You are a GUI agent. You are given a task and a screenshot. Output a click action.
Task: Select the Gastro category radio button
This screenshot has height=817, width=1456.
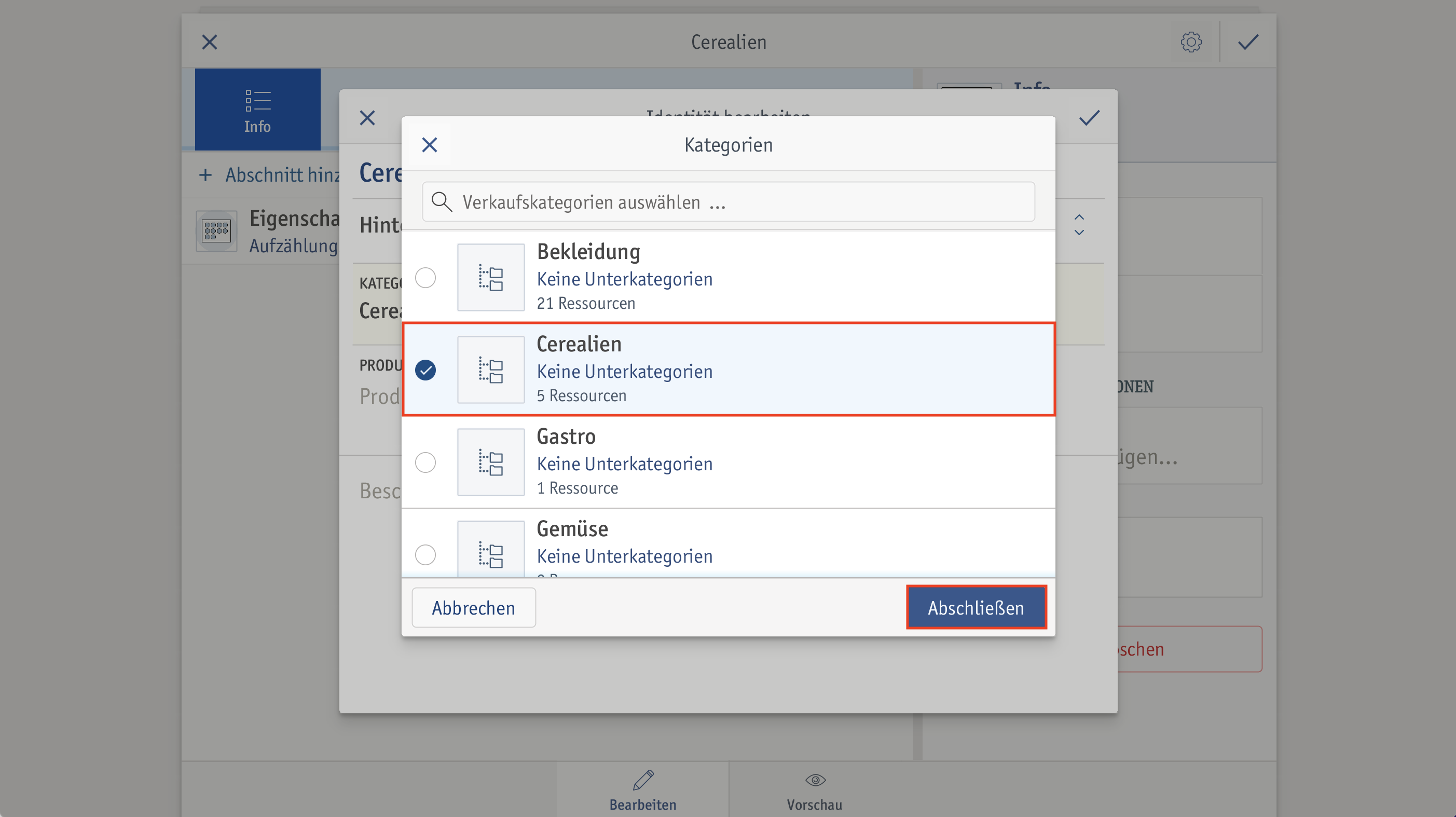tap(425, 462)
